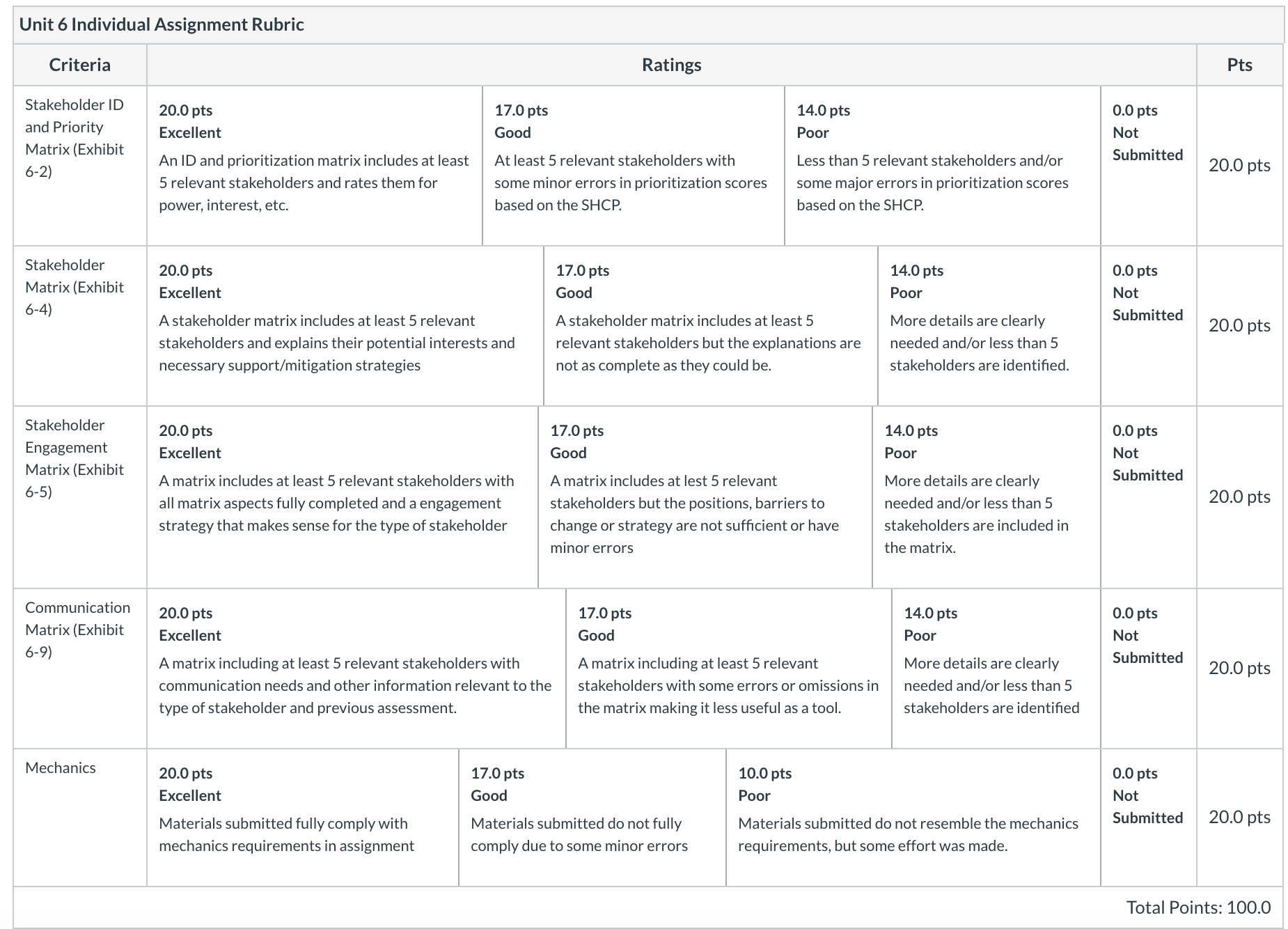Select Excellent rating for Stakeholder Engagement Matrix
1288x929 pixels.
(343, 497)
